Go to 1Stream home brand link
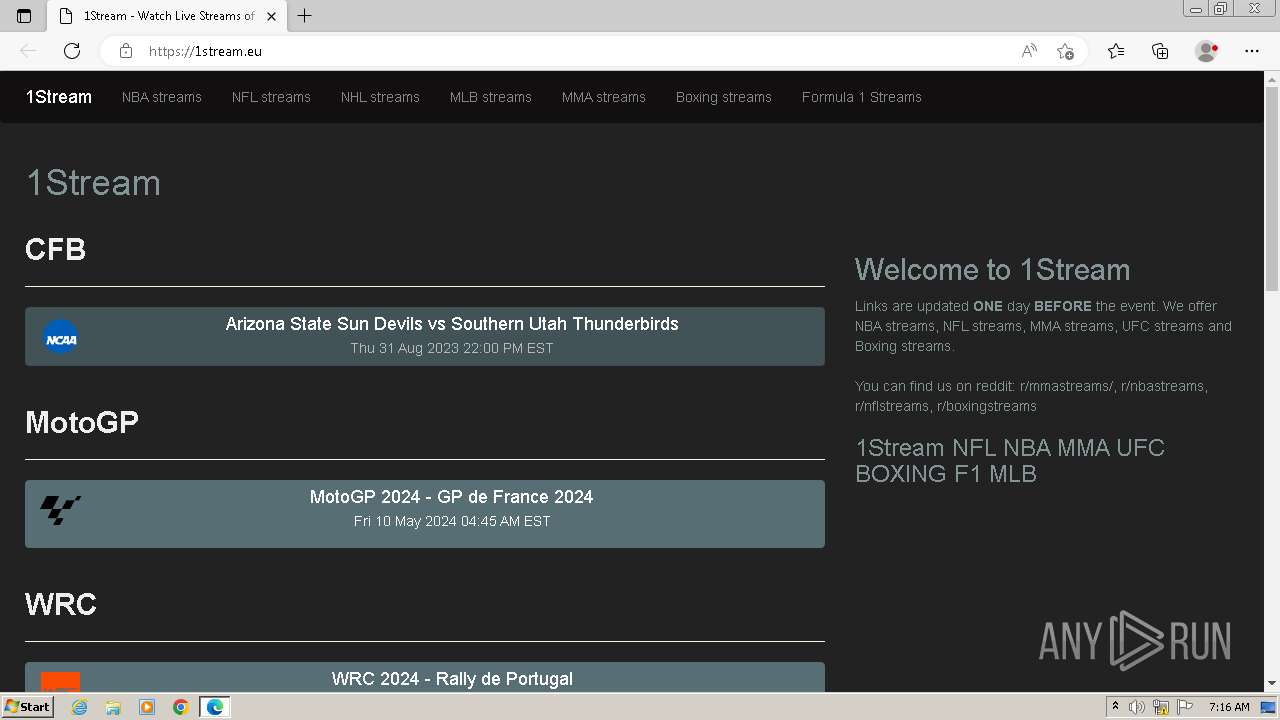1280x720 pixels. (59, 97)
